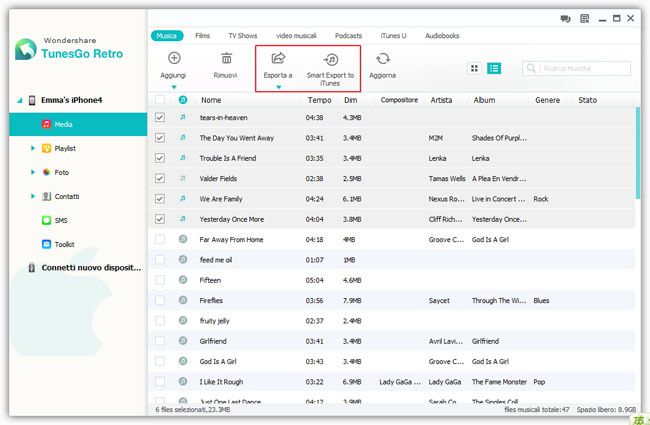650x425 pixels.
Task: Check the Fireflies checkbox
Action: 160,300
